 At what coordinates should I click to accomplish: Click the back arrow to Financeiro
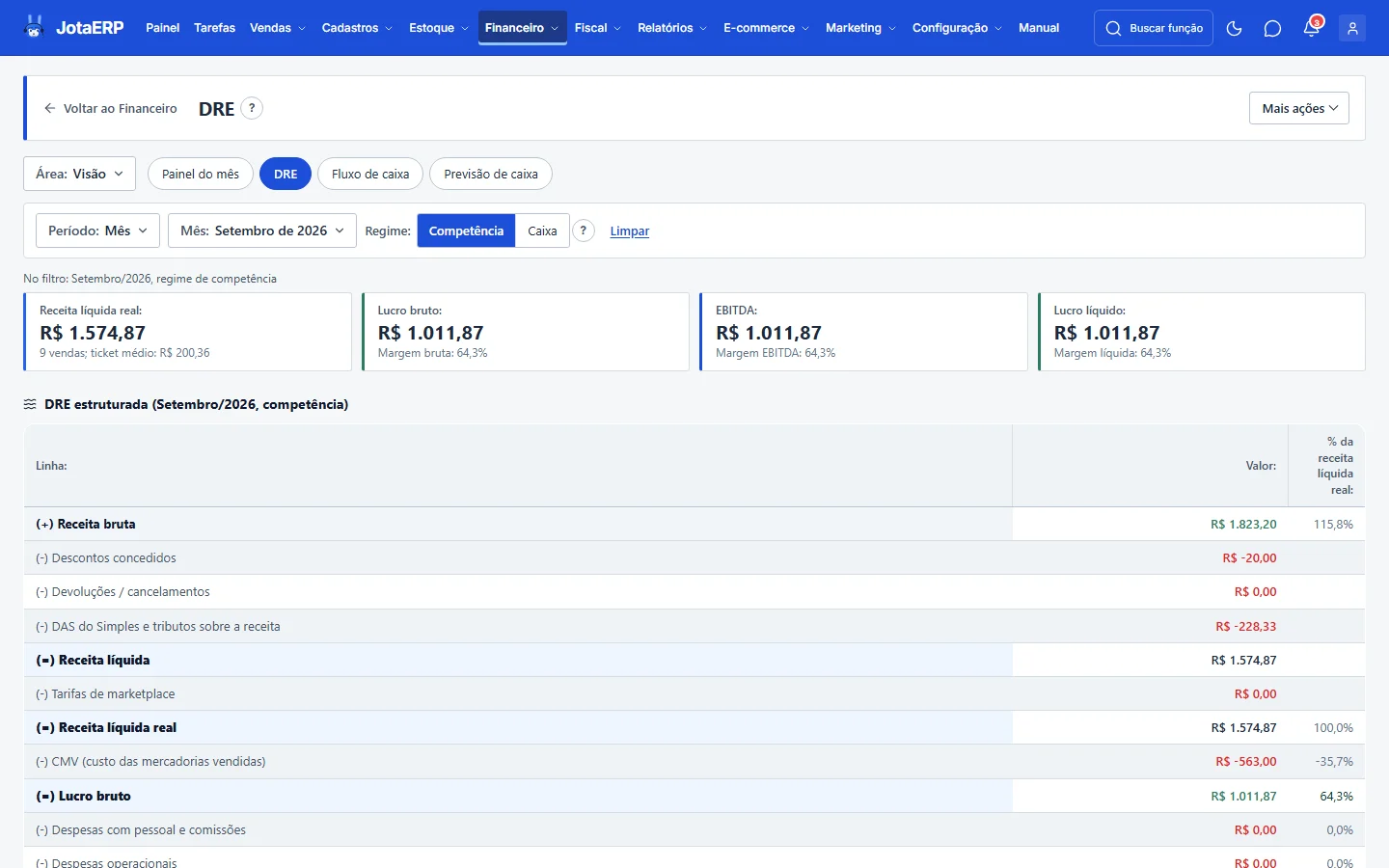(x=50, y=108)
